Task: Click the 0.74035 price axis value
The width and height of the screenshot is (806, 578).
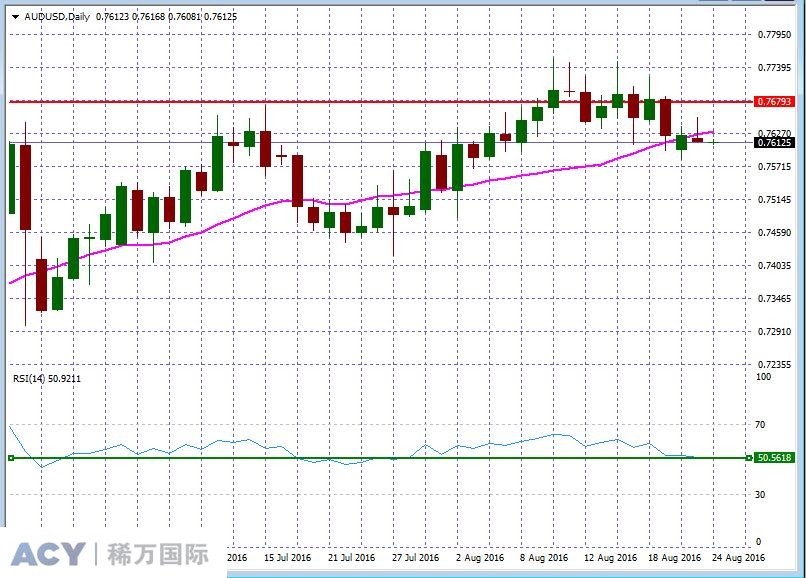Action: (x=775, y=266)
